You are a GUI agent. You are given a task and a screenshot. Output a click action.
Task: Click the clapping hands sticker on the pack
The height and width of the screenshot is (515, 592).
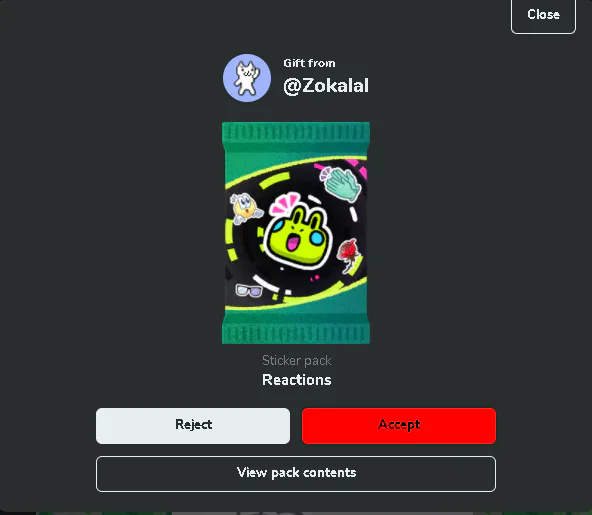(341, 184)
